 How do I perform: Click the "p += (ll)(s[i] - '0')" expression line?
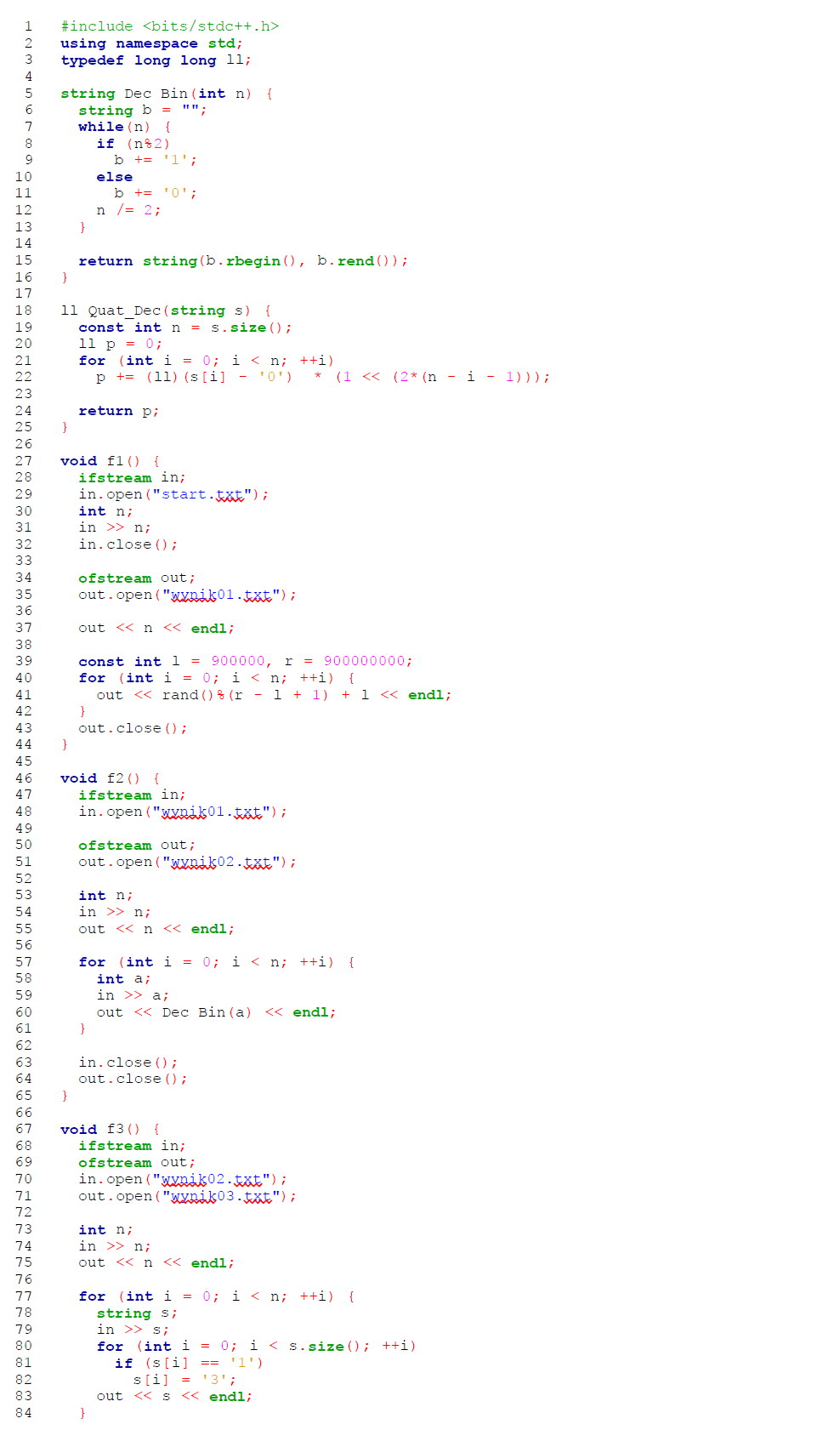tap(323, 377)
